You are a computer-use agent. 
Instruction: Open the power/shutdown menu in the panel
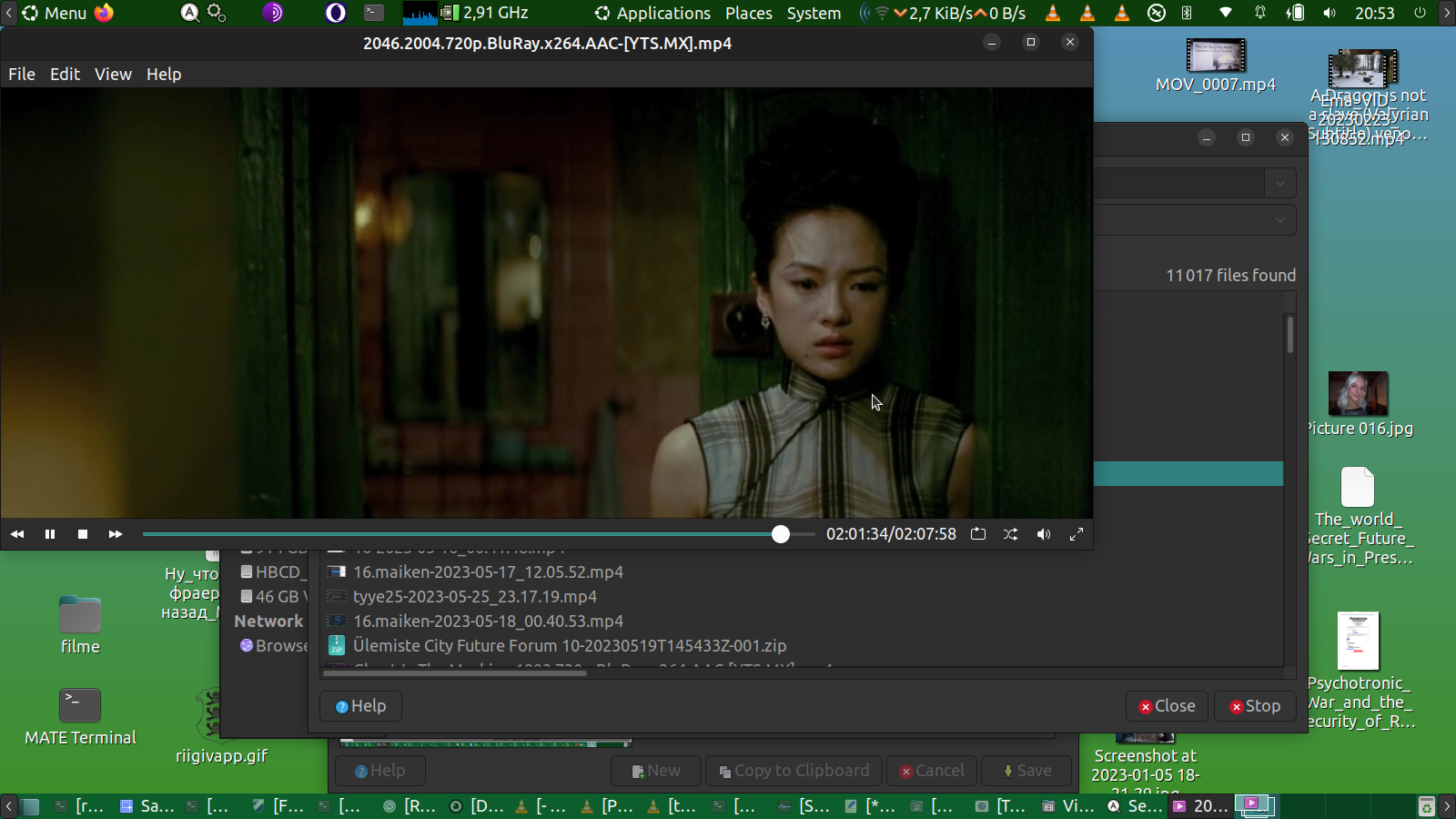click(1420, 13)
